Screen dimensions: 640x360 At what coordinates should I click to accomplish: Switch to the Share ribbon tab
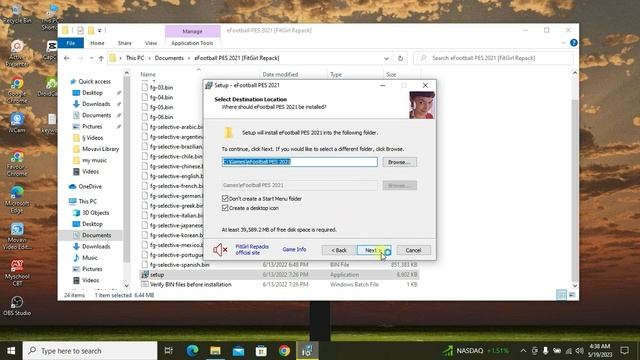[x=124, y=43]
